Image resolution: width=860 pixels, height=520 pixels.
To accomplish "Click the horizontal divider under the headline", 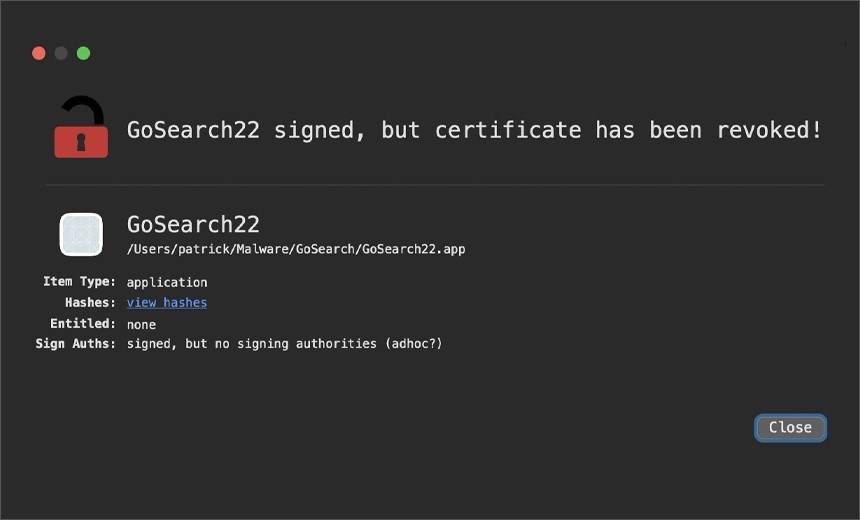I will pyautogui.click(x=435, y=185).
